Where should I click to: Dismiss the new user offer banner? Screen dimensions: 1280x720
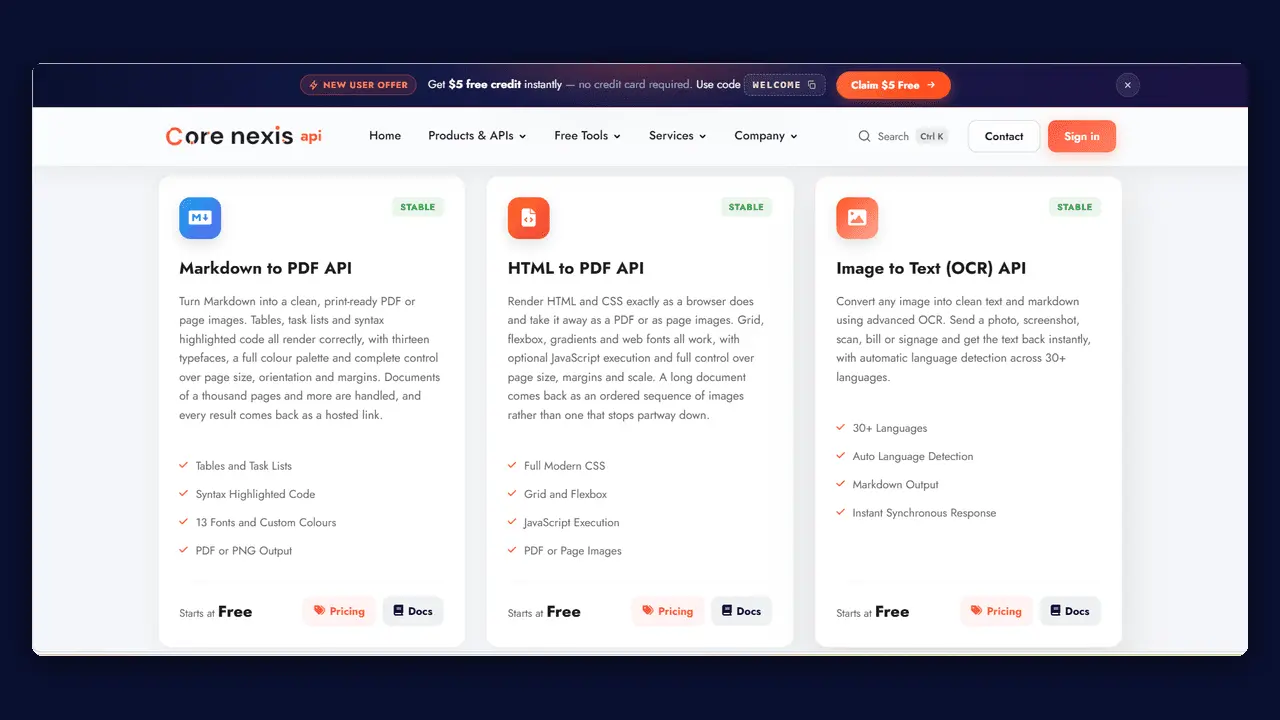(1127, 85)
